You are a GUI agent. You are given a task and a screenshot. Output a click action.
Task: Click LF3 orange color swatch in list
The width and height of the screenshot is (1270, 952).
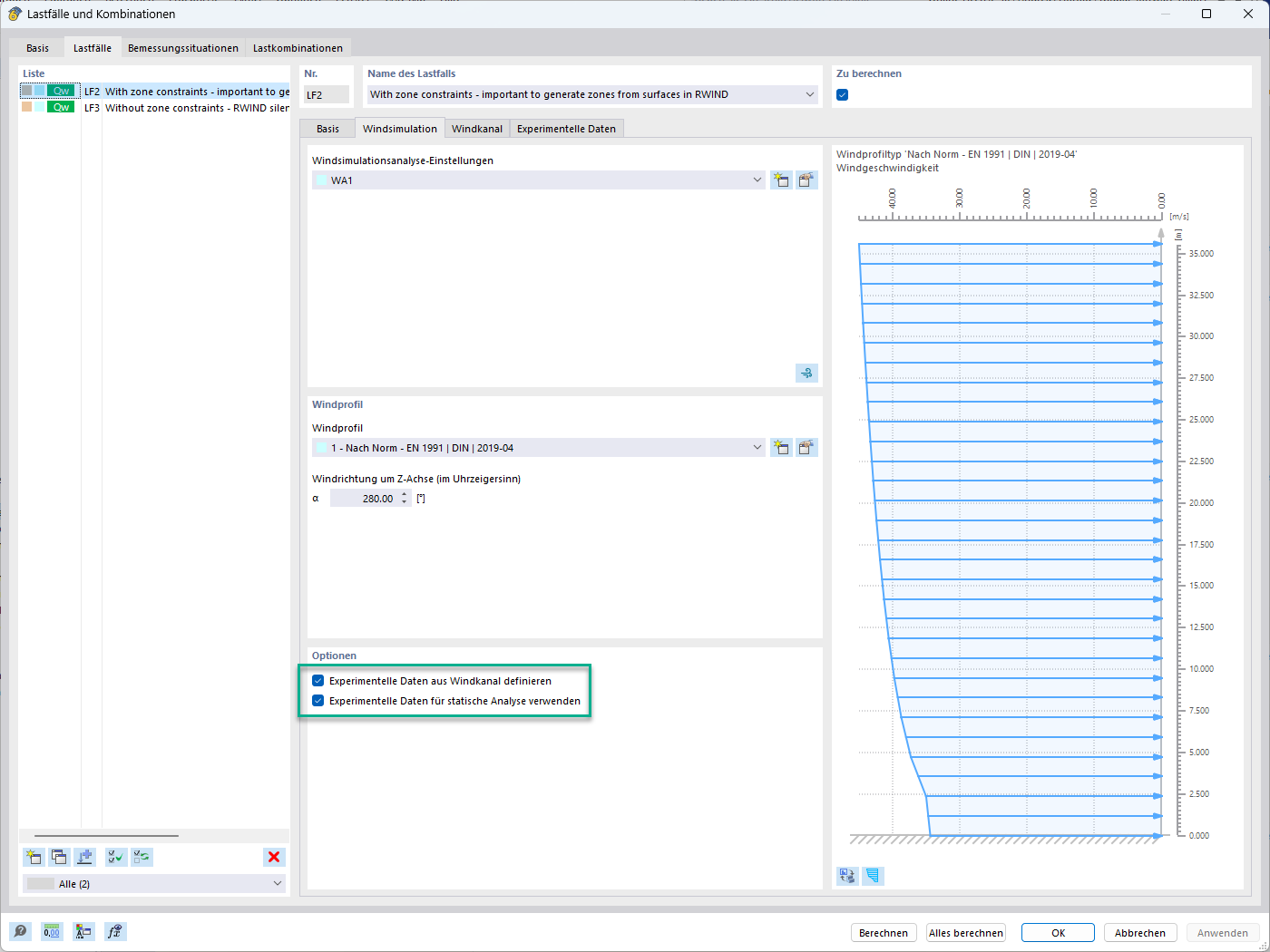pyautogui.click(x=27, y=107)
